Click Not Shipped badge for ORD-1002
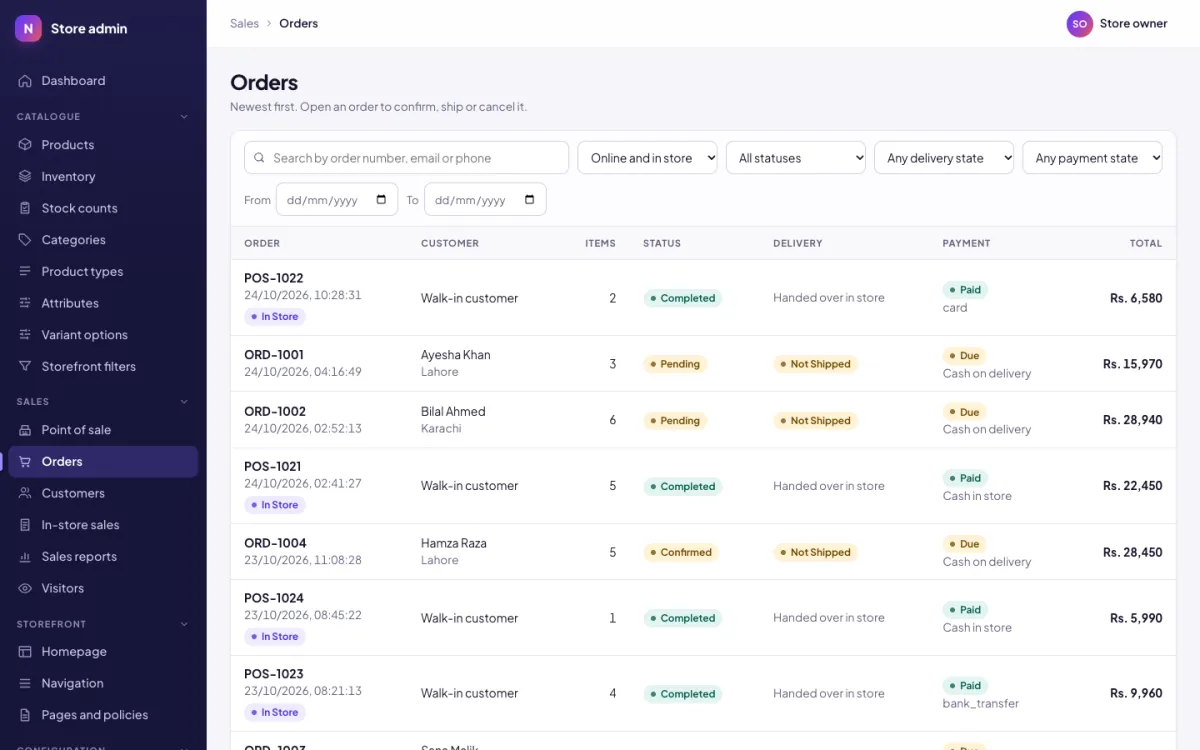Image resolution: width=1200 pixels, height=750 pixels. point(815,421)
